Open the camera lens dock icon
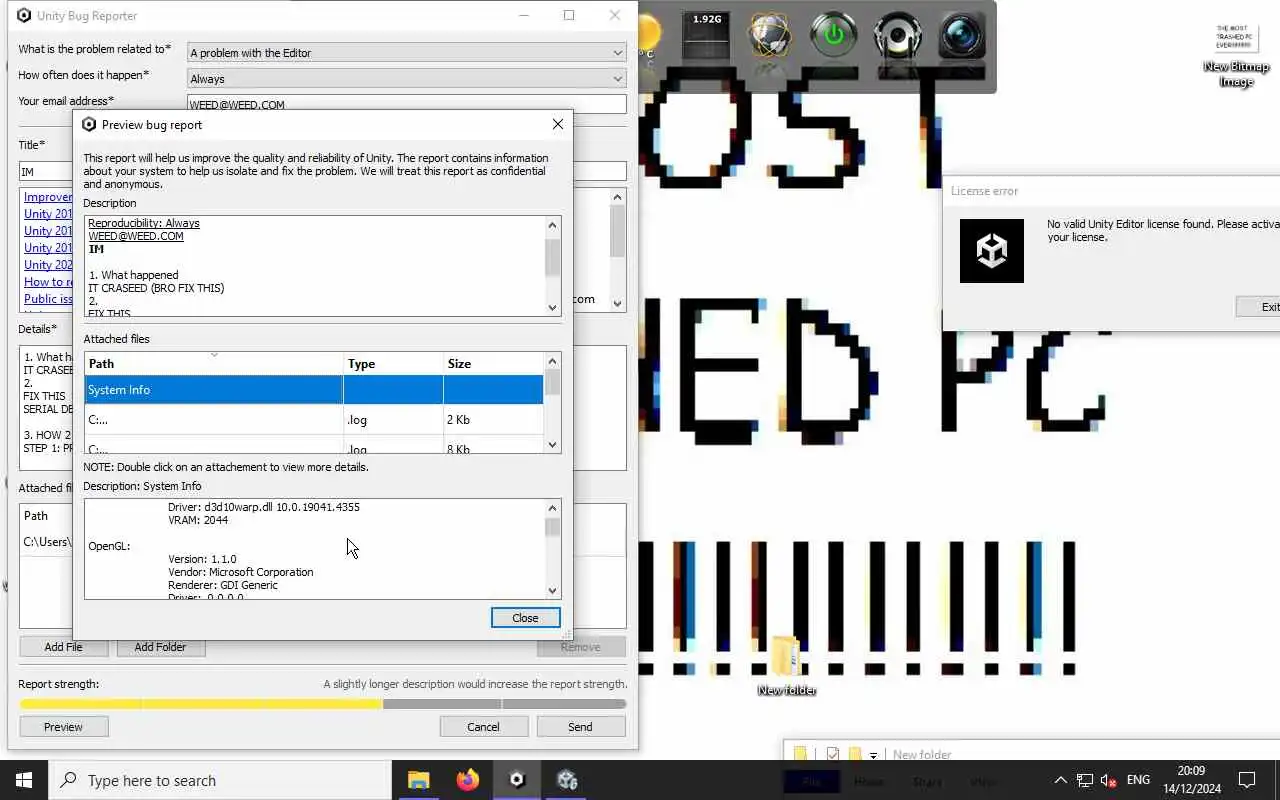The height and width of the screenshot is (800, 1280). 962,36
